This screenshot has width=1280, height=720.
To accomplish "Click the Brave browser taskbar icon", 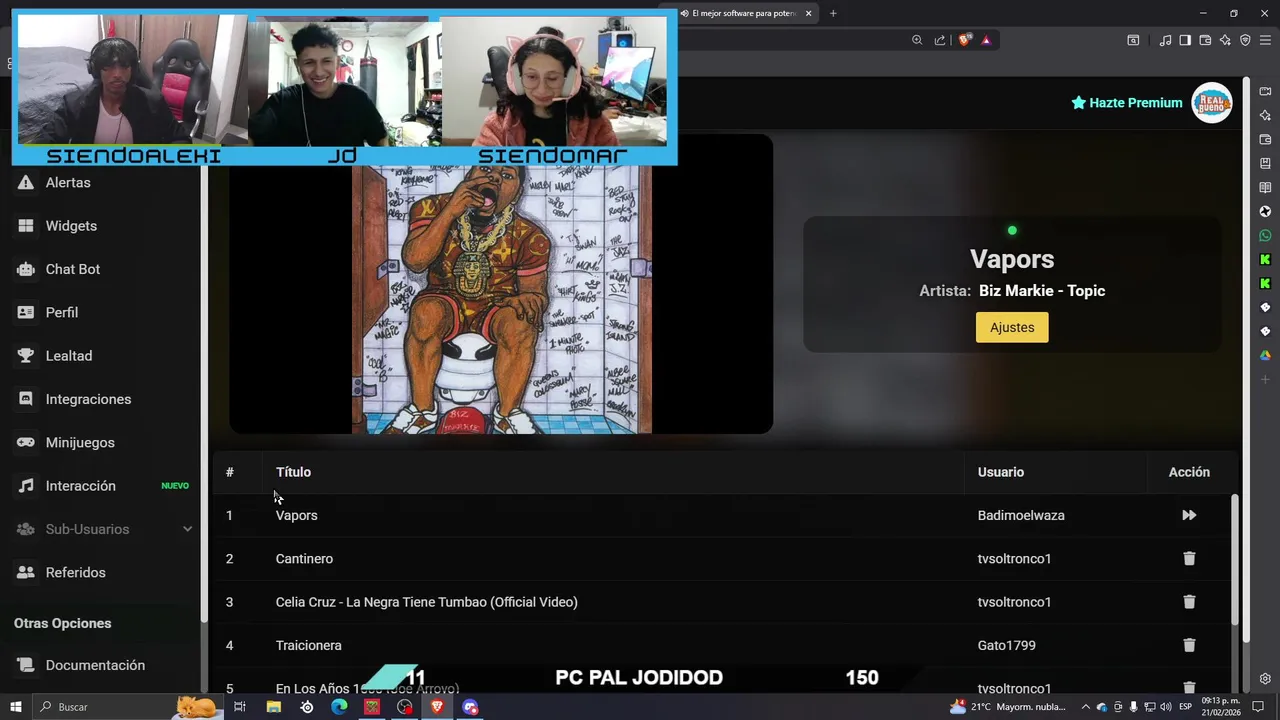I will (437, 707).
